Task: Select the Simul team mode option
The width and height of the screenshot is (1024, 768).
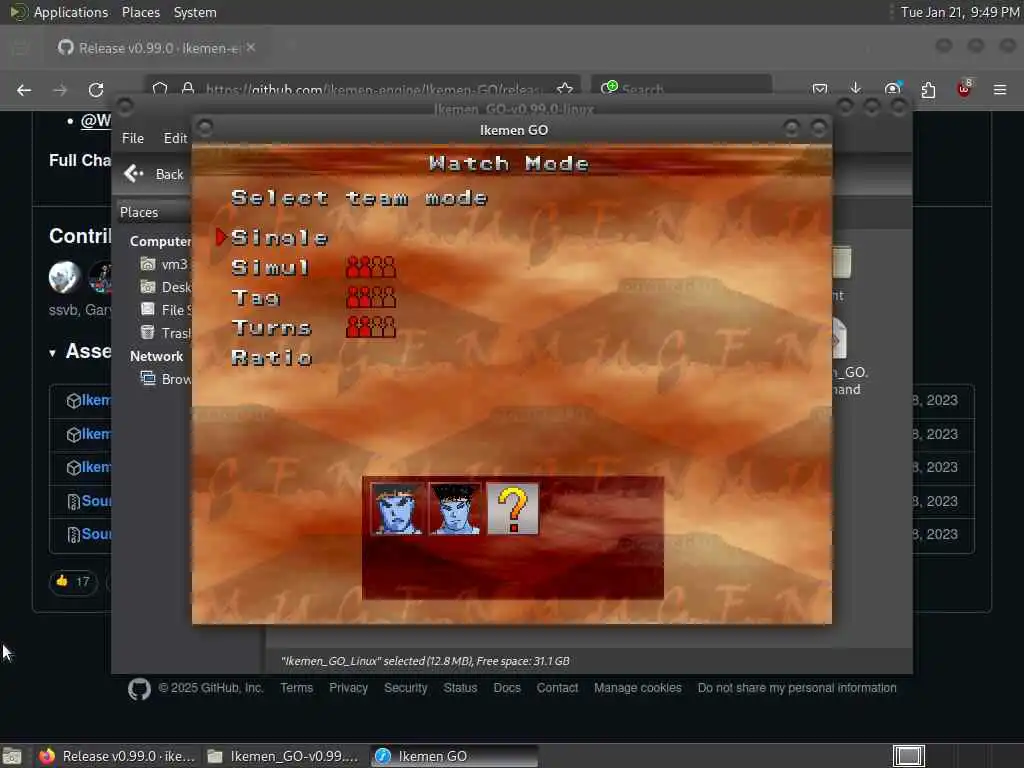Action: [270, 268]
